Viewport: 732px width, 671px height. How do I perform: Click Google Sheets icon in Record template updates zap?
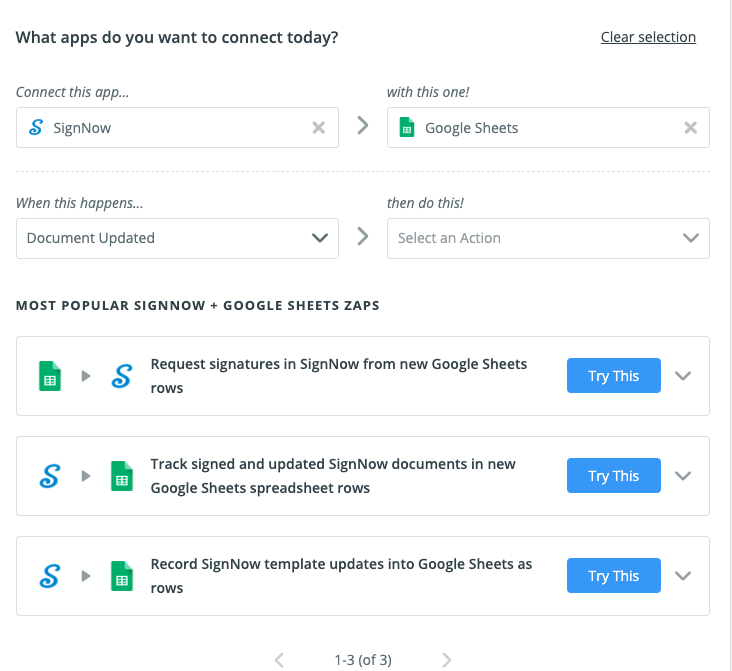pos(121,576)
